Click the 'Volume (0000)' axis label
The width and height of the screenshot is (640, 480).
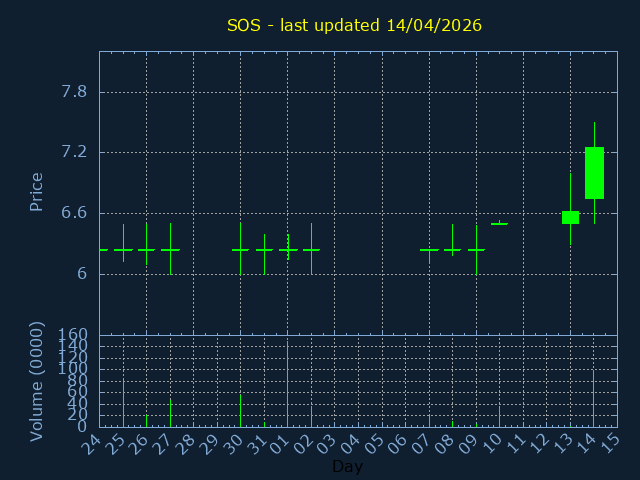(37, 381)
